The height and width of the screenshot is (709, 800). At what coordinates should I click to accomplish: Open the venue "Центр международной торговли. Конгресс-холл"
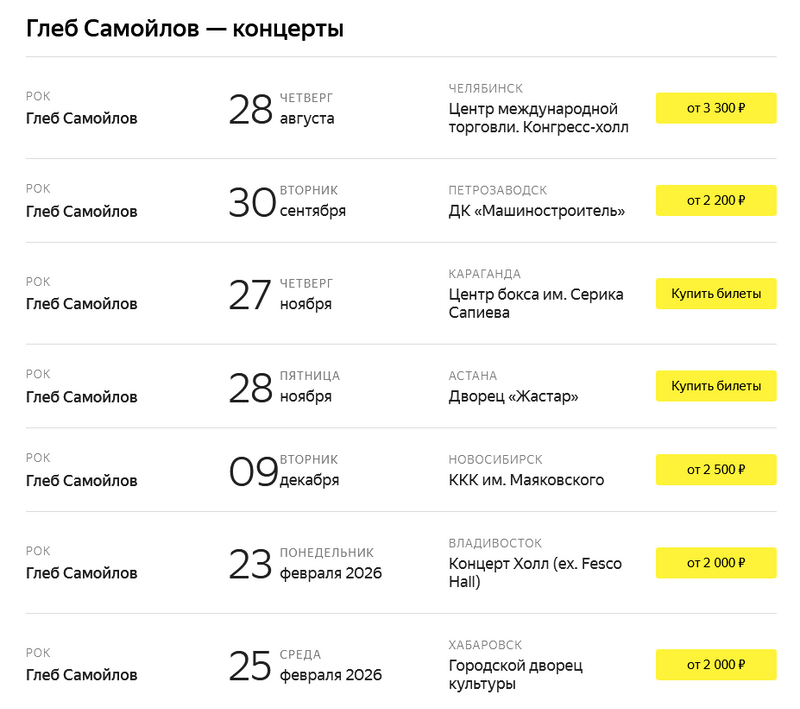(538, 118)
